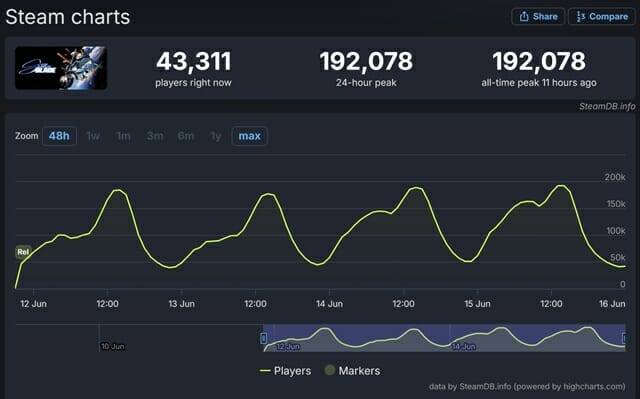Click the SteamDB.info watermark link
The height and width of the screenshot is (399, 640).
click(x=607, y=106)
